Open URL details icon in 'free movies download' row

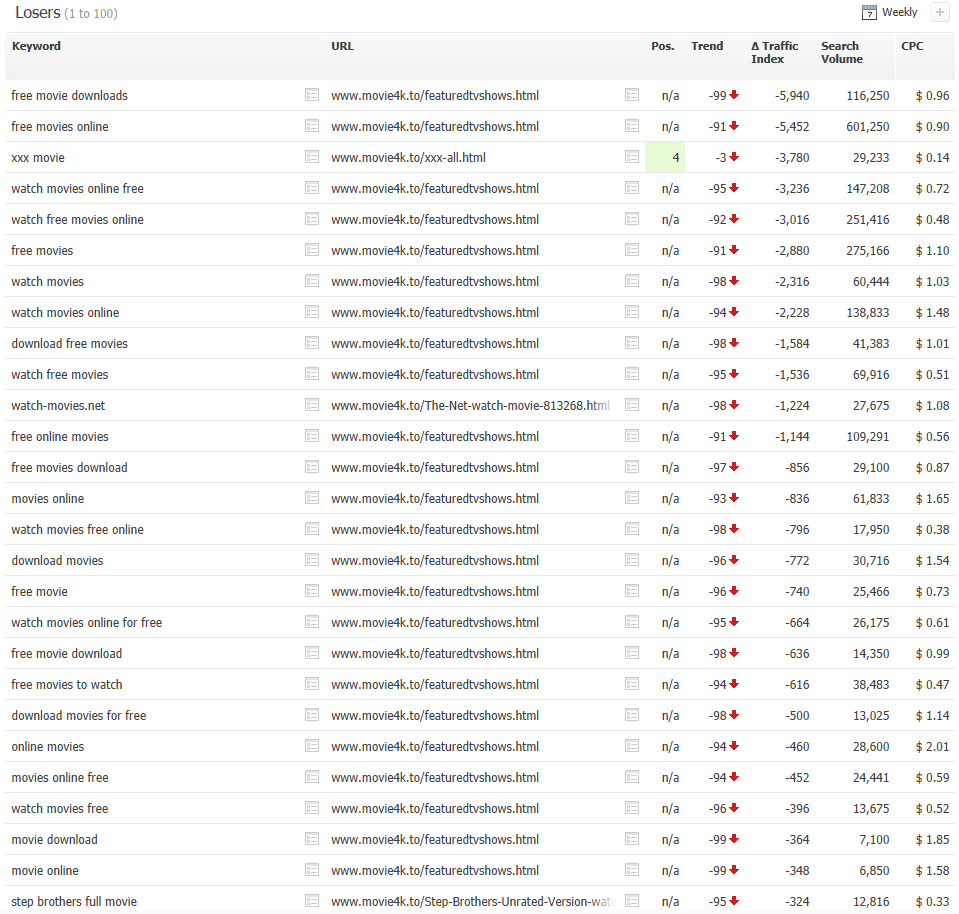632,467
